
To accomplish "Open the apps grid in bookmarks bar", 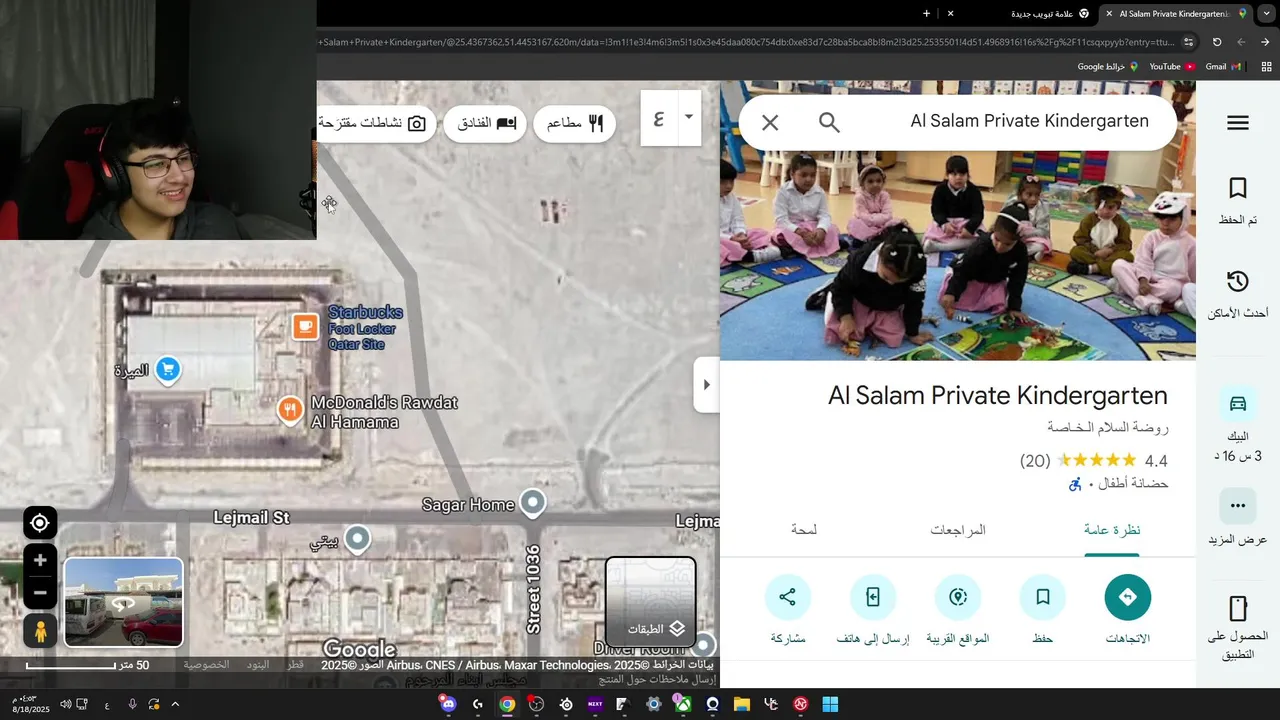I will click(1266, 67).
